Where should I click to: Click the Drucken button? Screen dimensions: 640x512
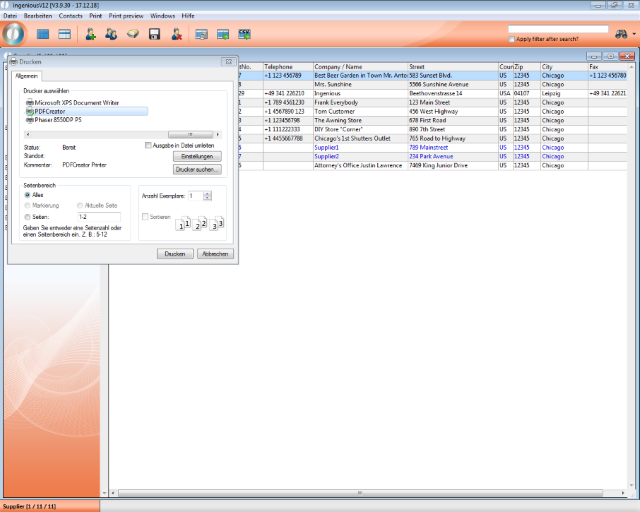175,254
